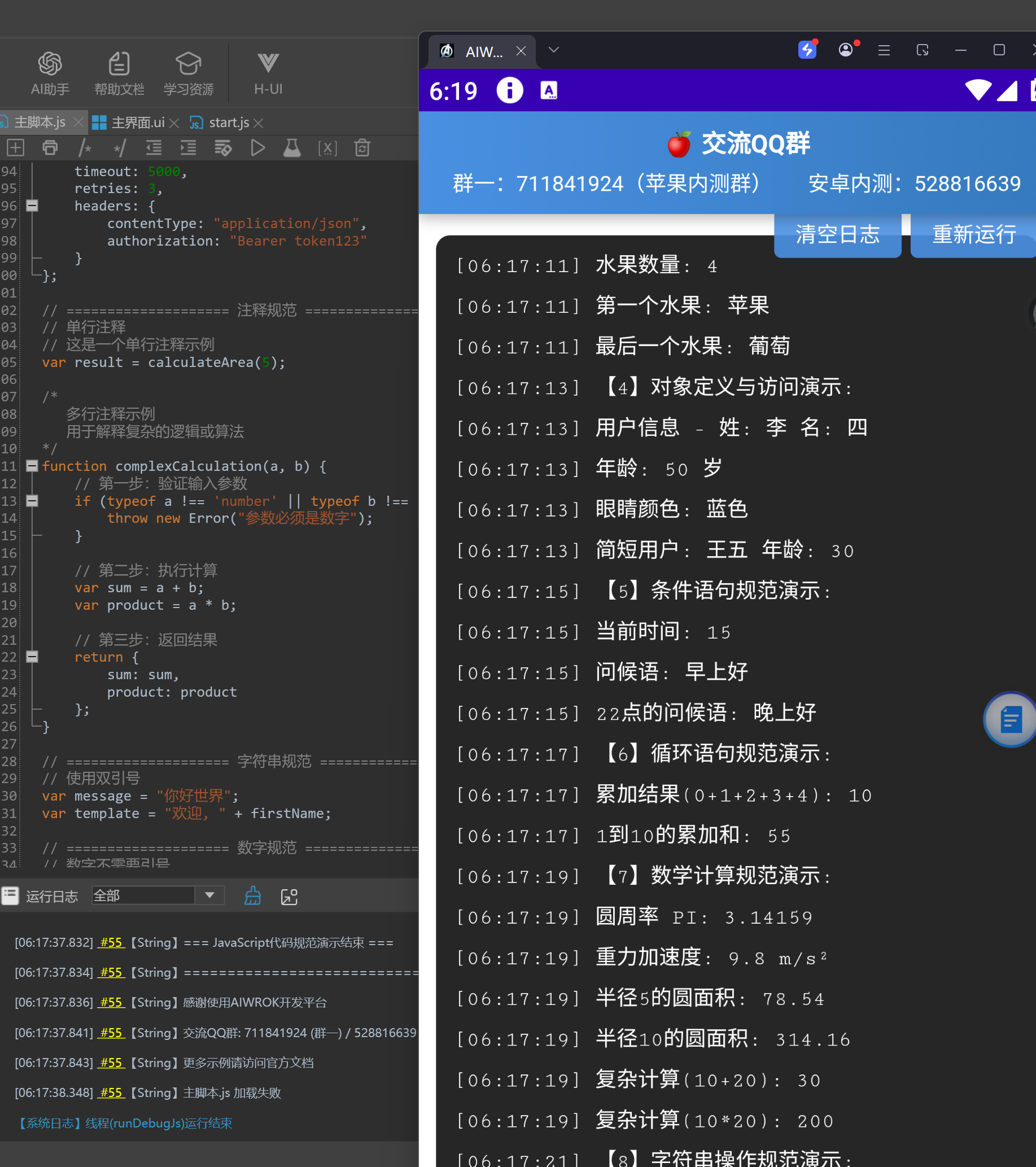Click the flask test icon in editor toolbar
1036x1167 pixels.
pos(292,148)
